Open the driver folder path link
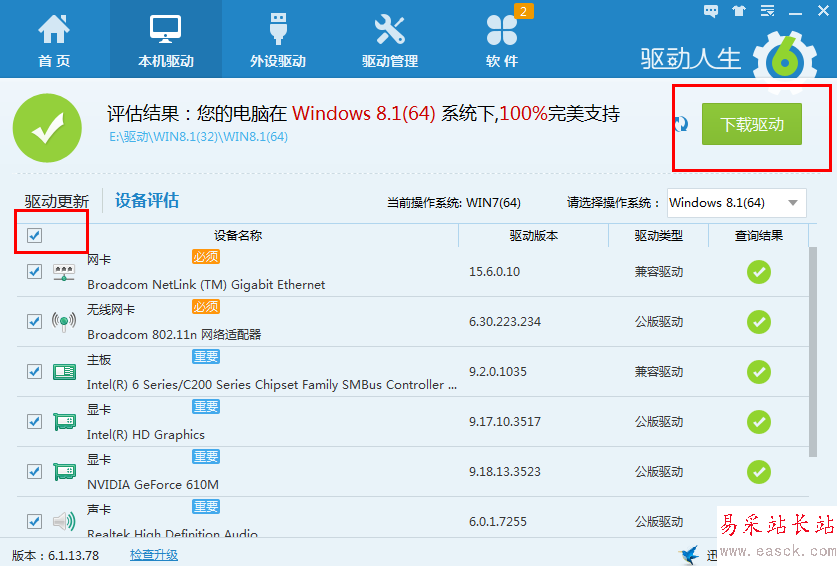 [x=199, y=137]
